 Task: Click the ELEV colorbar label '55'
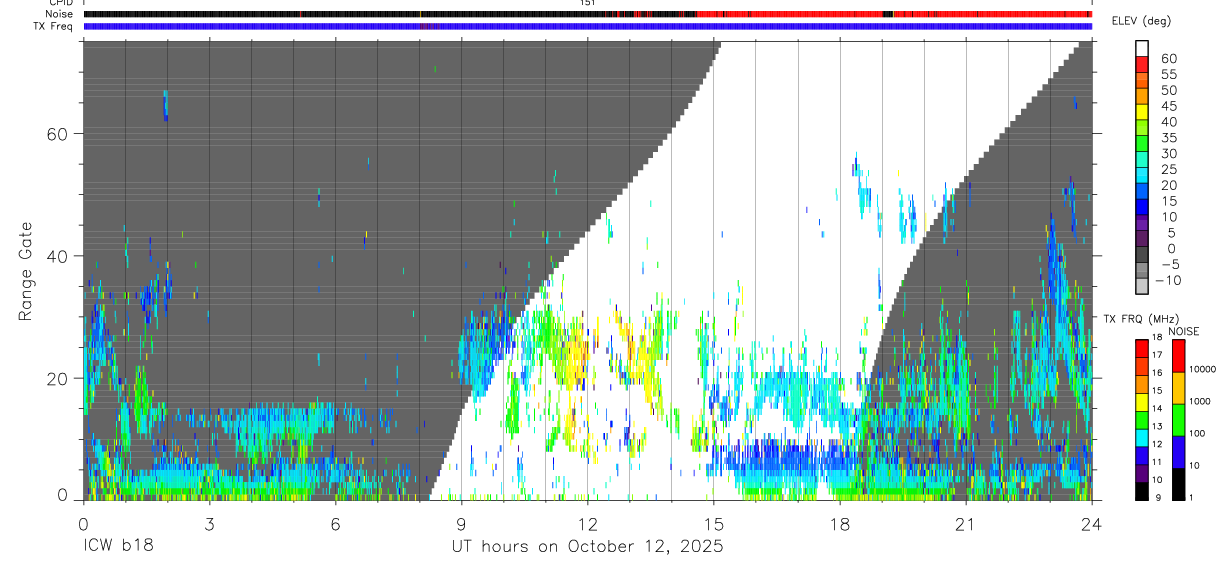tap(1169, 74)
